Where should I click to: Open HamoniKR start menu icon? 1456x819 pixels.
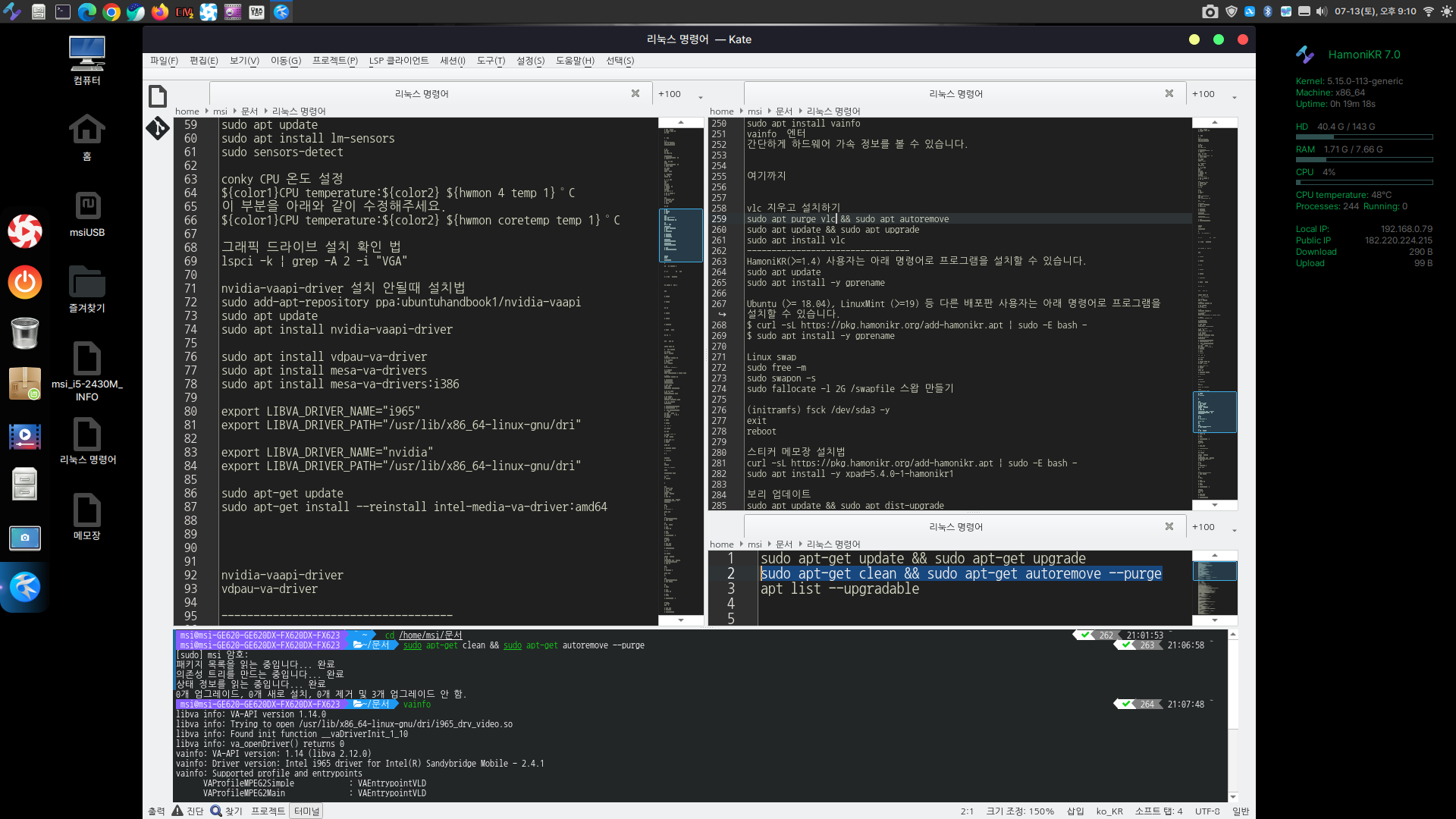click(12, 11)
